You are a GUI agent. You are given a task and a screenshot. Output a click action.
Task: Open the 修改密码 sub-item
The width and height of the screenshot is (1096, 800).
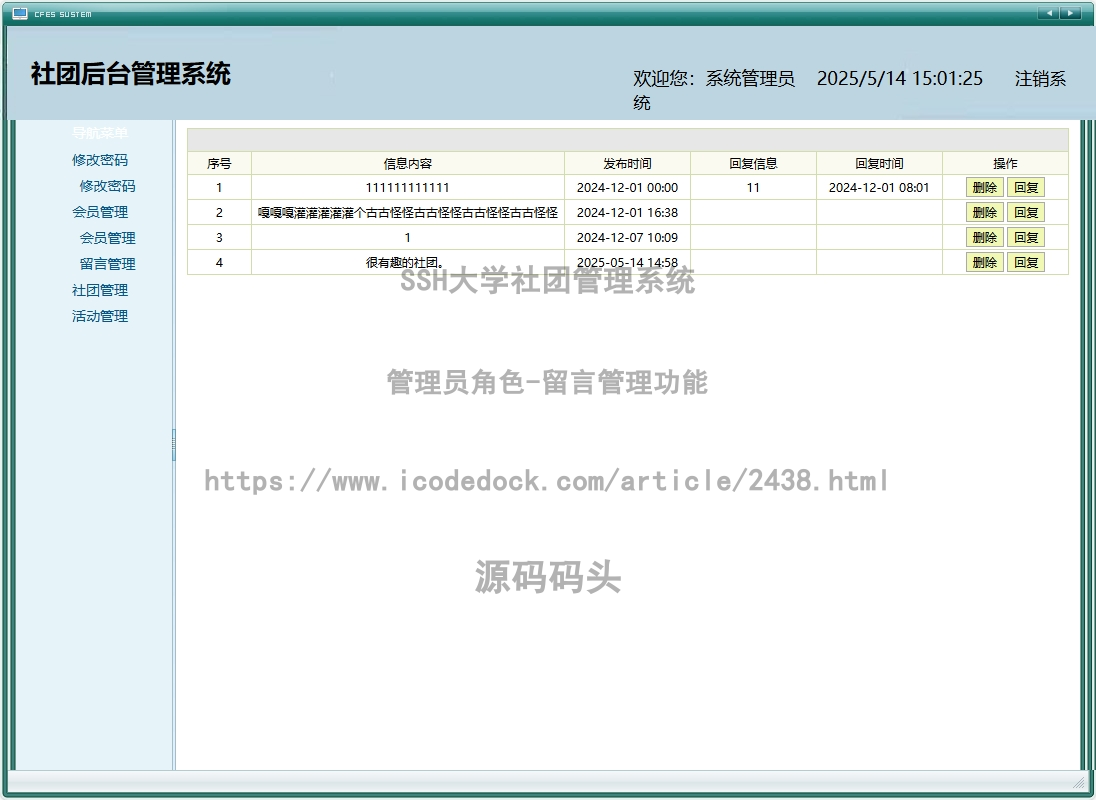[108, 186]
